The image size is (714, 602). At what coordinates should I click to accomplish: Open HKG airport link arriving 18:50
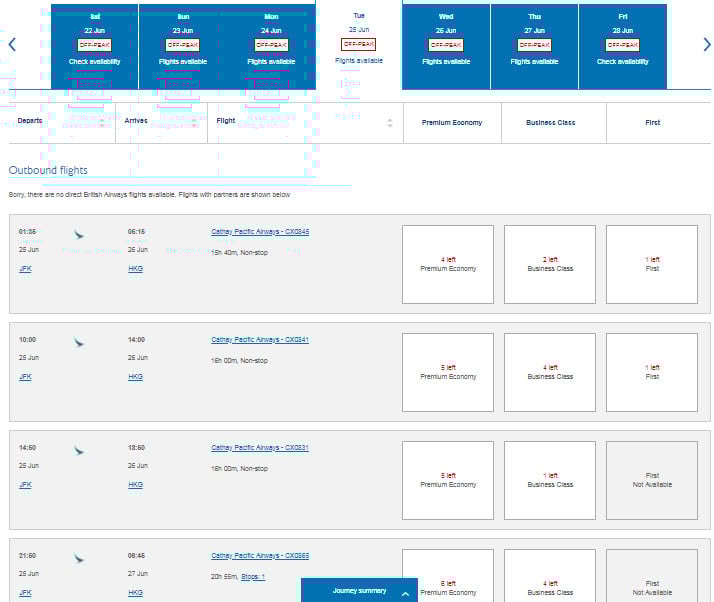pos(135,485)
